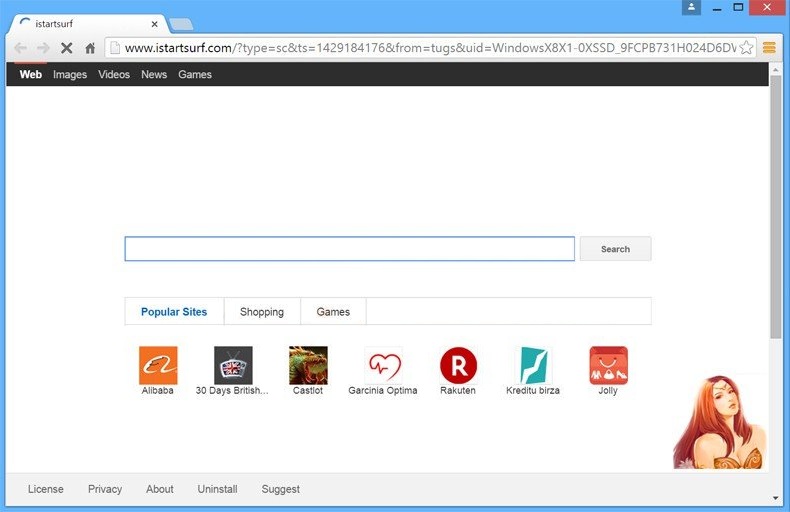Click the scrollbar down arrow
Viewport: 790px width, 512px height.
(x=775, y=498)
